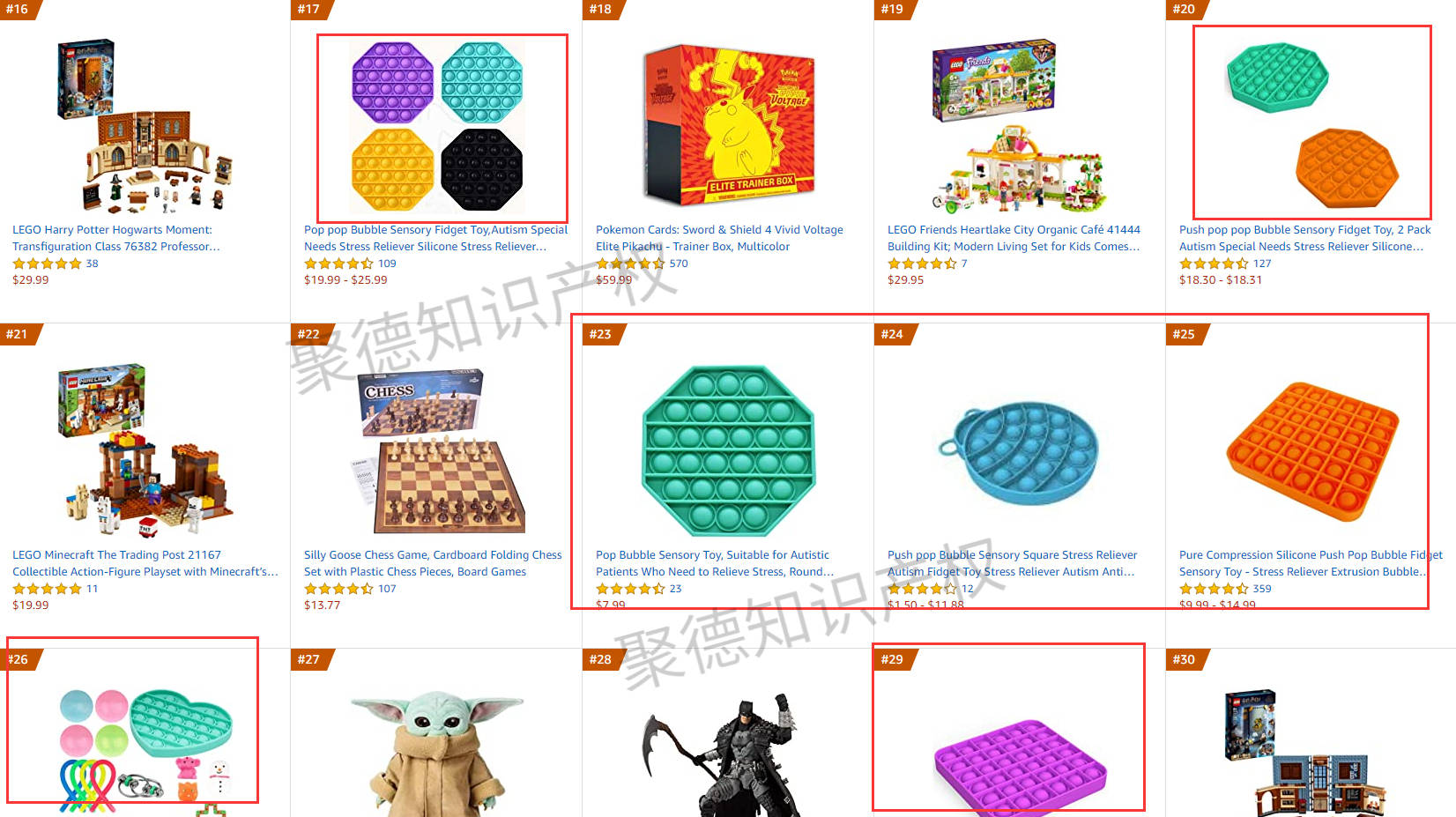Image resolution: width=1456 pixels, height=817 pixels.
Task: Click the LEGO Minecraft Trading Post image
Action: click(145, 450)
